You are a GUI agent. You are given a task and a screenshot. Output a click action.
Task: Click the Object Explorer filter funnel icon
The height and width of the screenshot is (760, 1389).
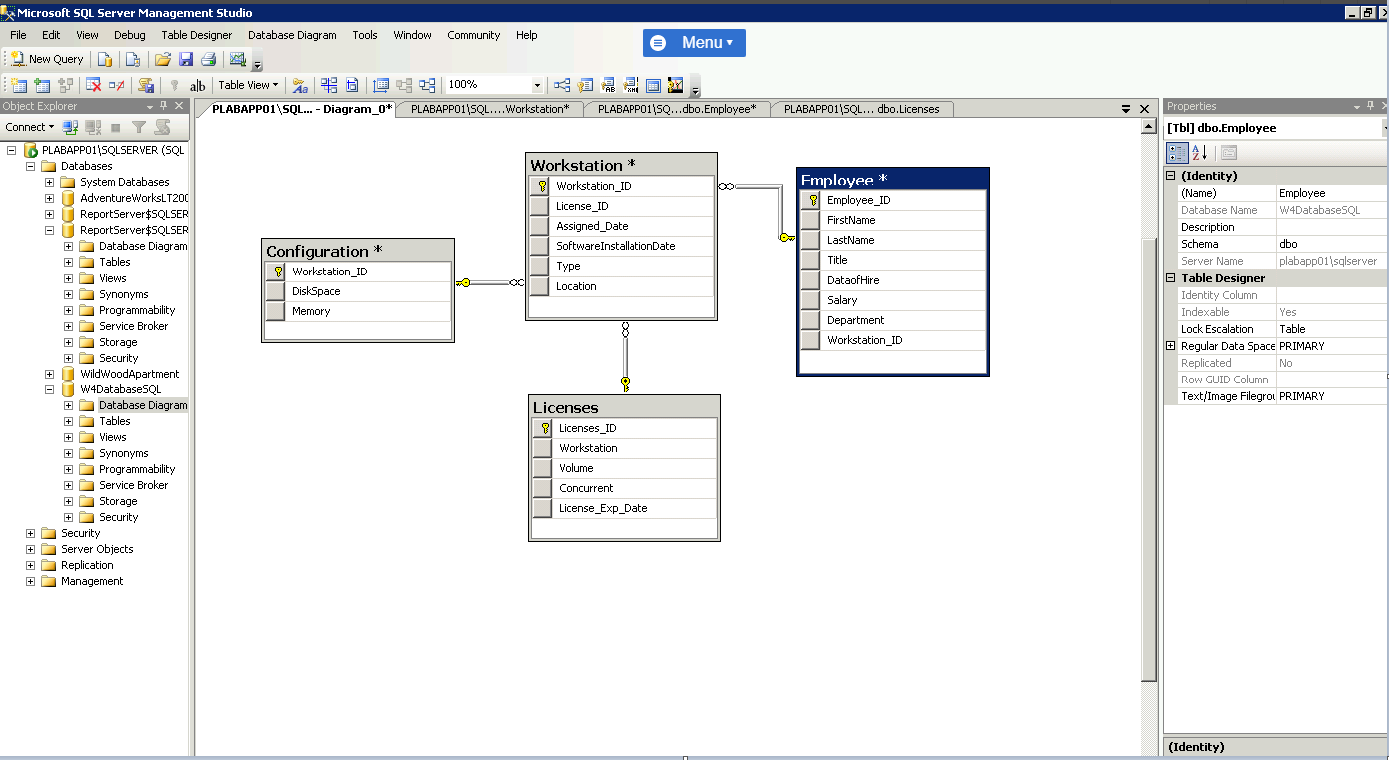139,127
